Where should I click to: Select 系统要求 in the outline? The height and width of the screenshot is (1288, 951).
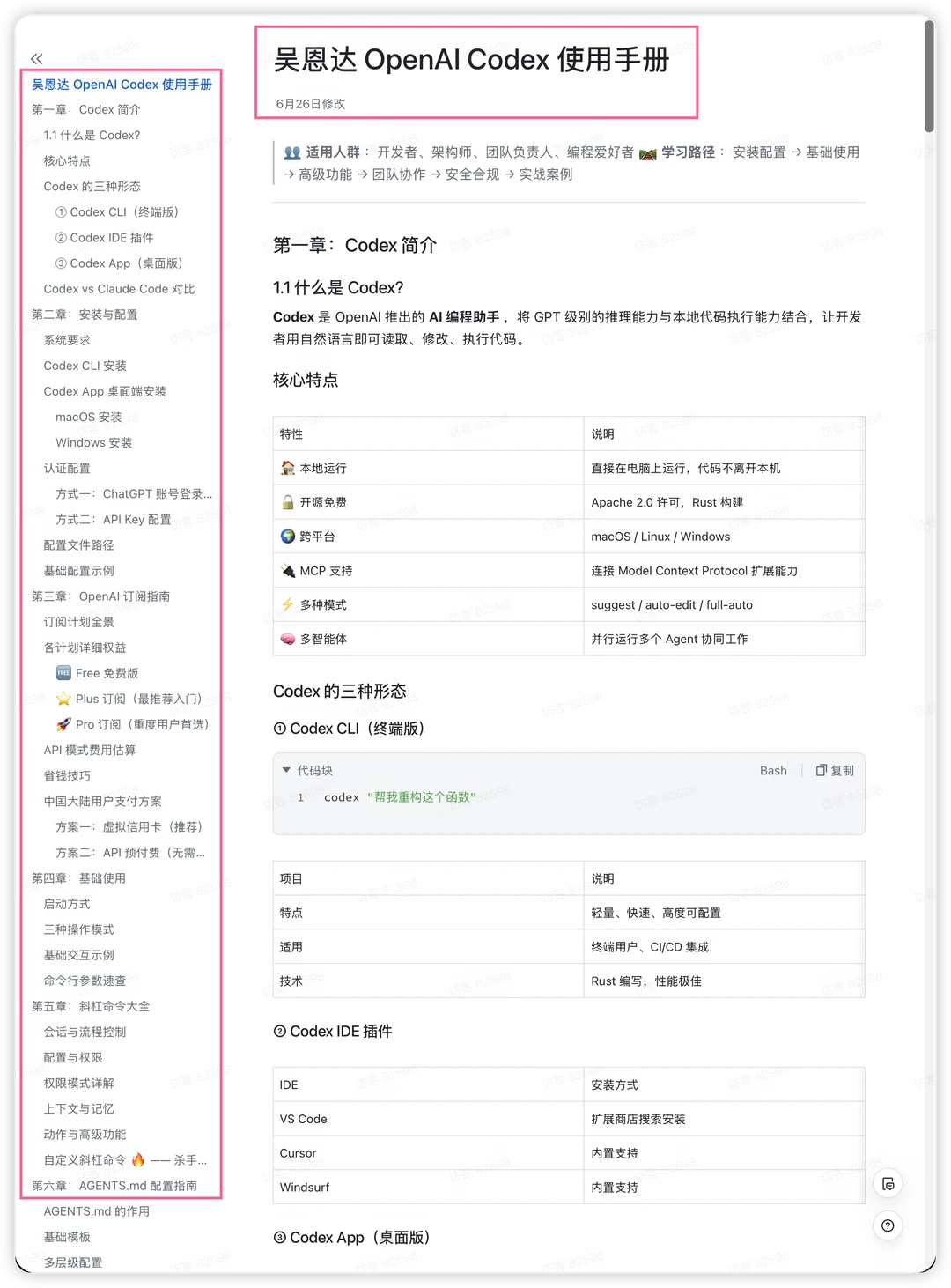coord(67,339)
